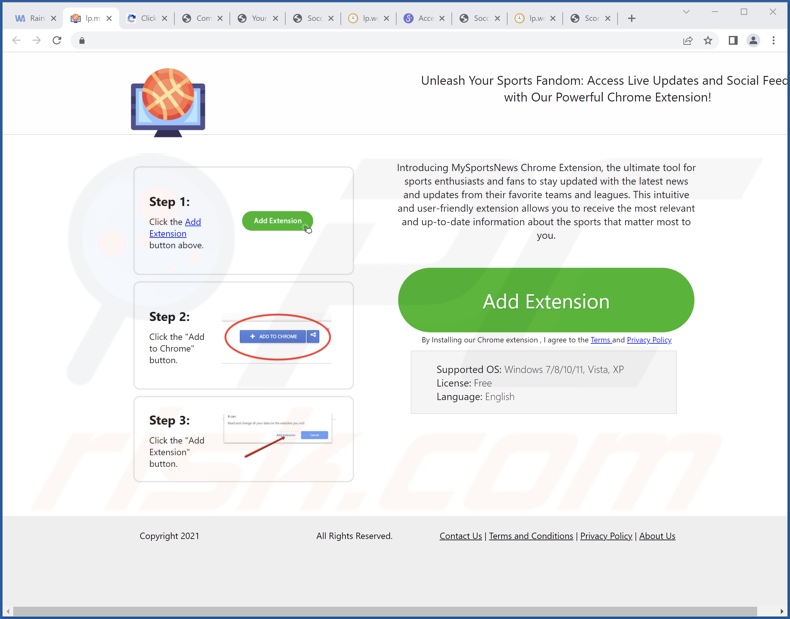Expand the tab search chevron
The width and height of the screenshot is (790, 619).
coord(686,12)
